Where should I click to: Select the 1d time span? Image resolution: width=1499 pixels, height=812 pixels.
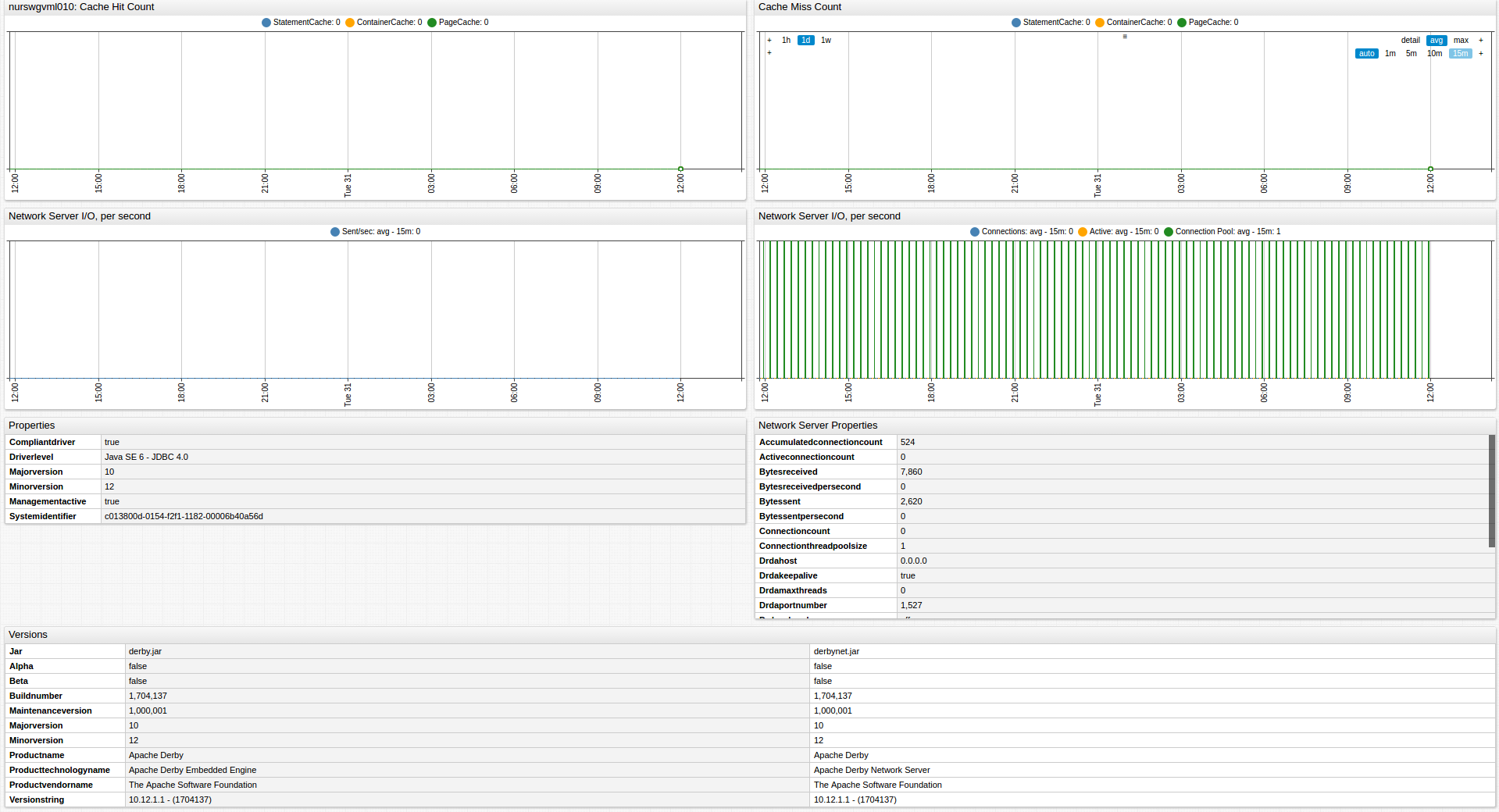click(805, 41)
